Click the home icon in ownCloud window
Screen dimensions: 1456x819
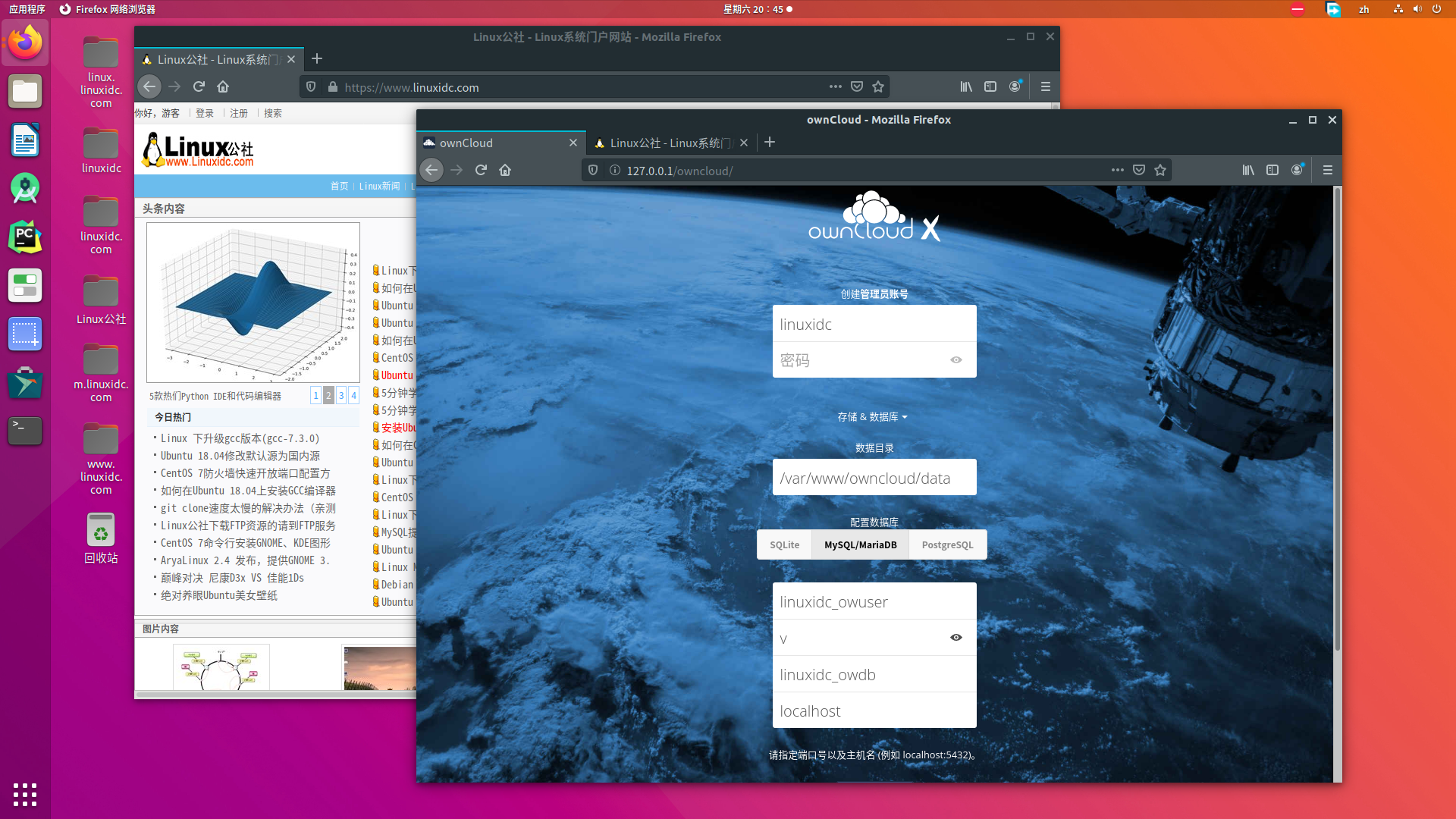pos(505,170)
